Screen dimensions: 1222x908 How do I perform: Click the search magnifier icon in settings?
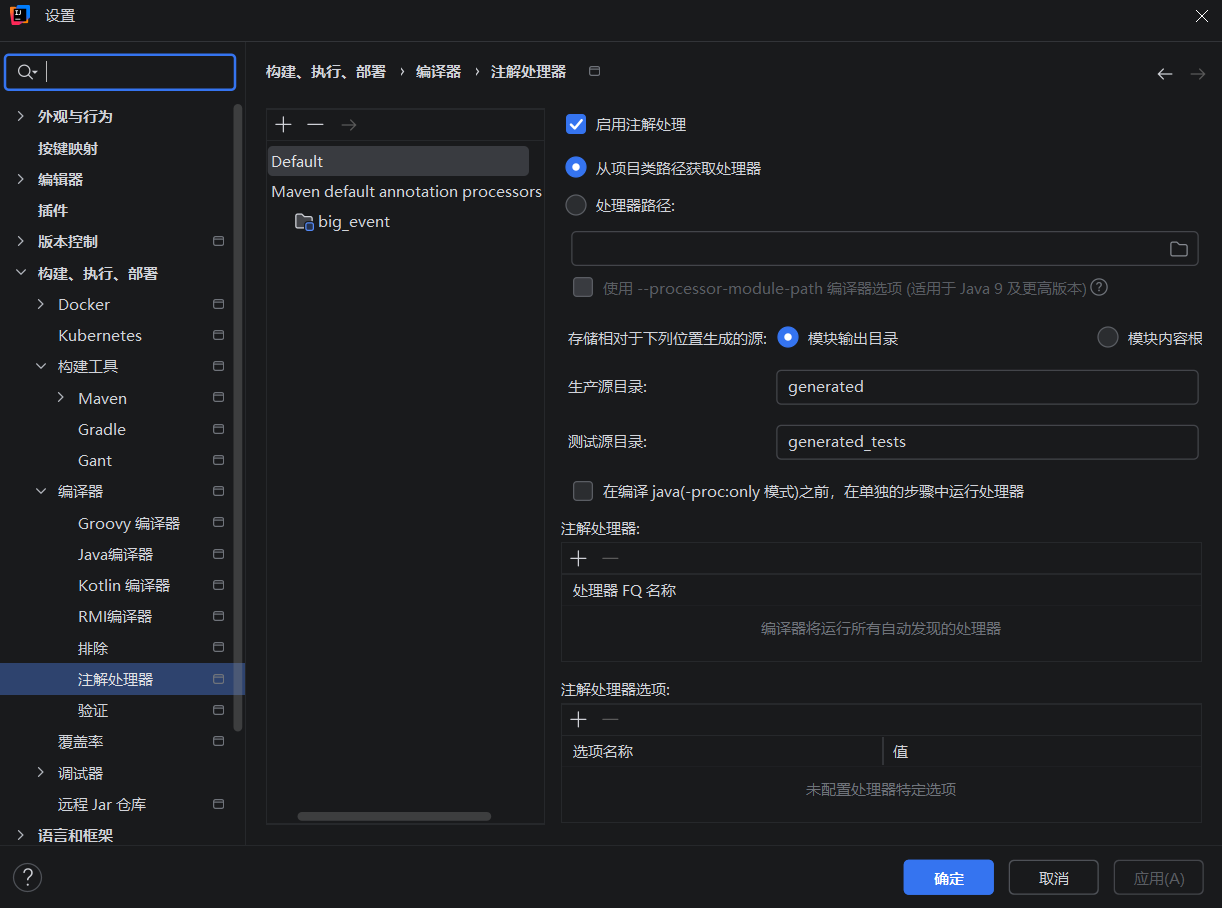point(27,72)
